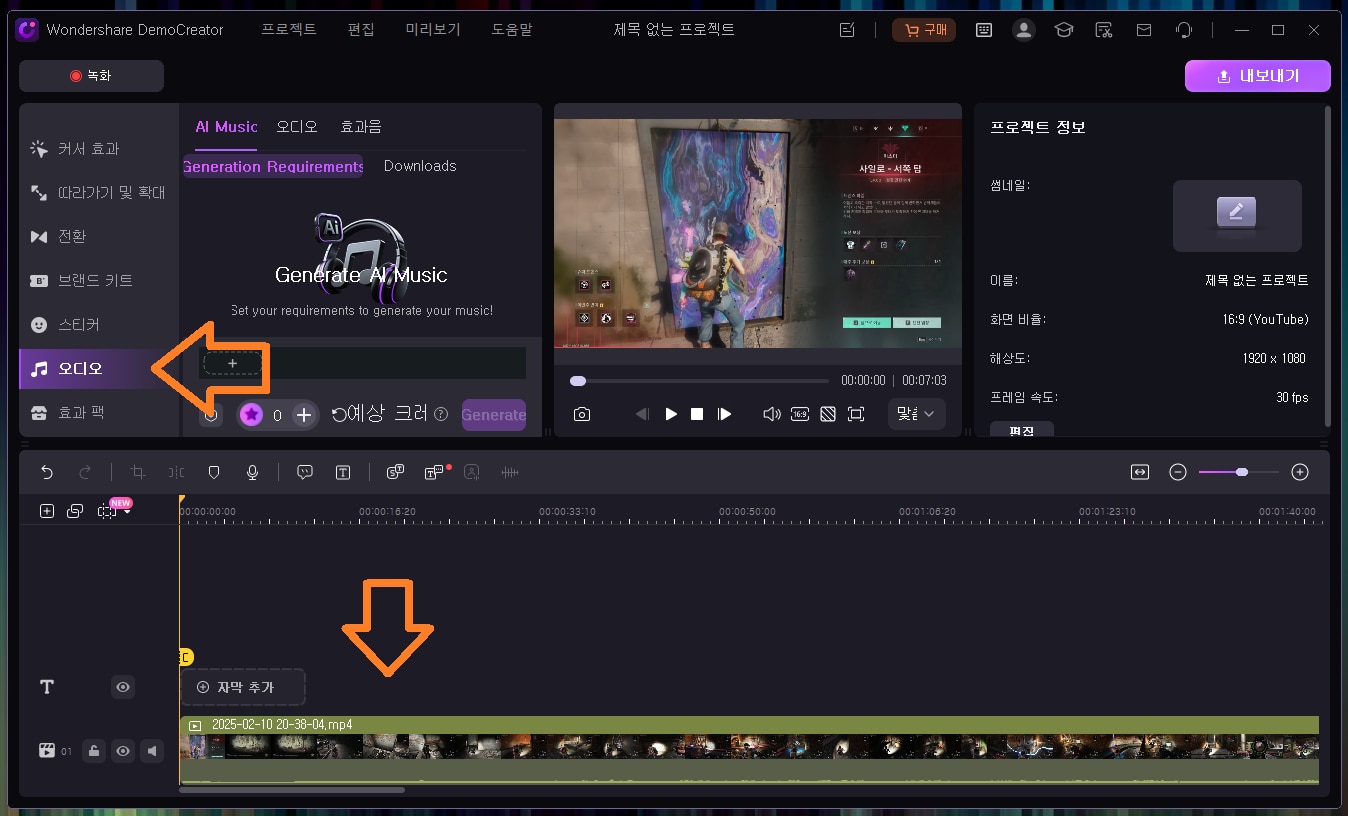Click the 자막 추가 button on the timeline

click(243, 687)
